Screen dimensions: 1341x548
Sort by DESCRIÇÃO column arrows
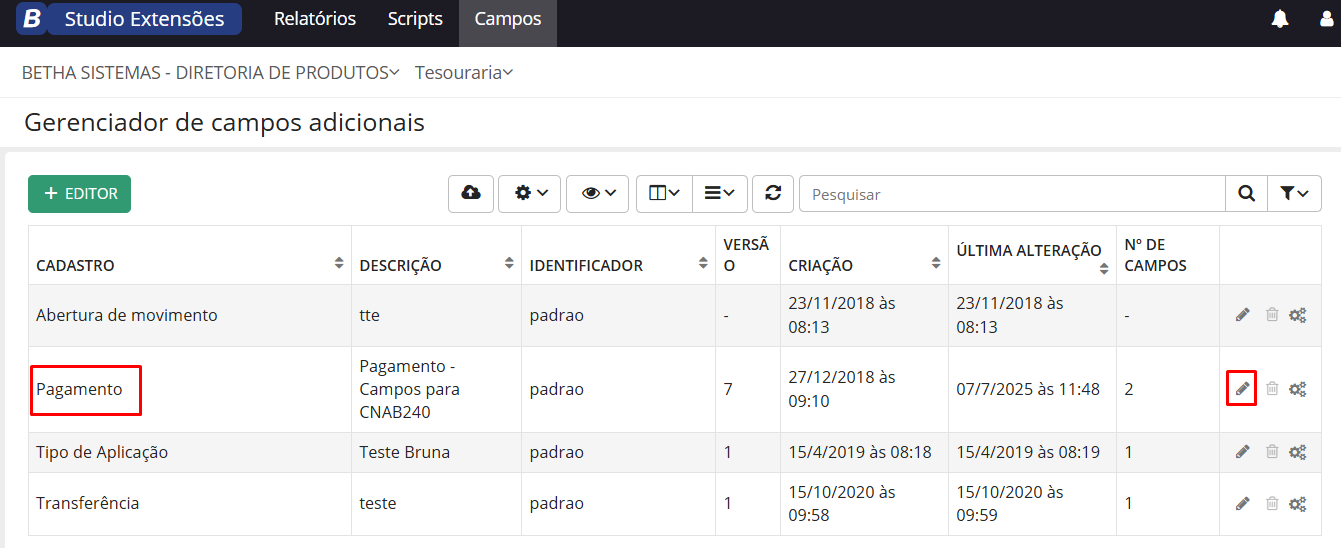click(x=509, y=263)
